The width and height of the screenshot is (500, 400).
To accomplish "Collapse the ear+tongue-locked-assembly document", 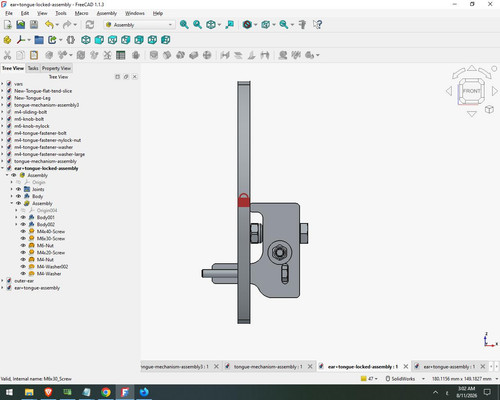I will pos(3,168).
